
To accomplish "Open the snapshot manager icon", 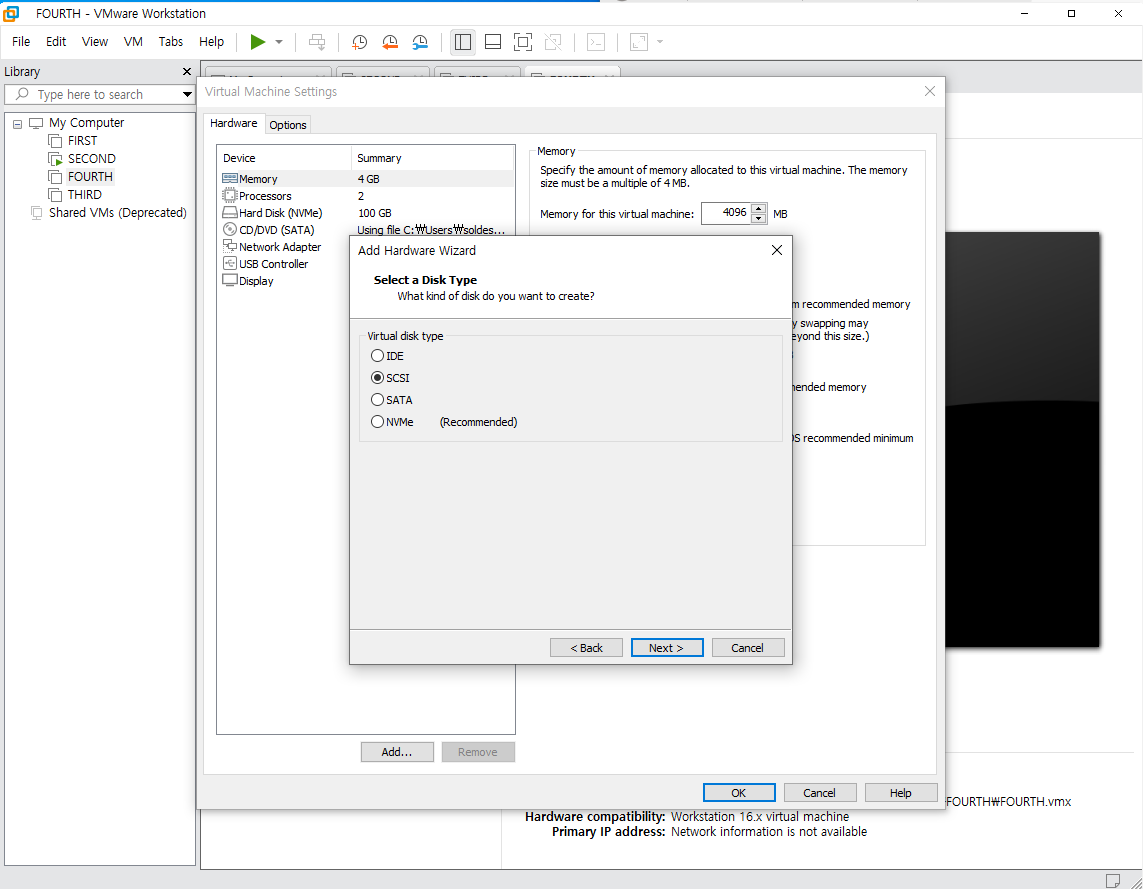I will point(420,42).
